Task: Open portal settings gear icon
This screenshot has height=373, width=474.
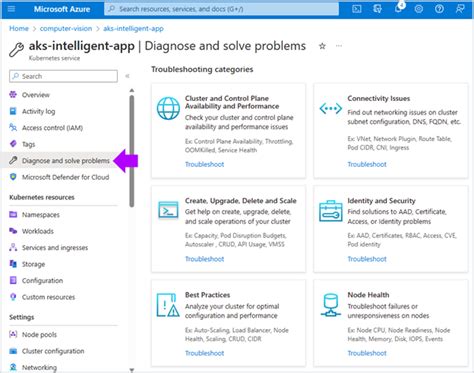Action: [x=419, y=9]
